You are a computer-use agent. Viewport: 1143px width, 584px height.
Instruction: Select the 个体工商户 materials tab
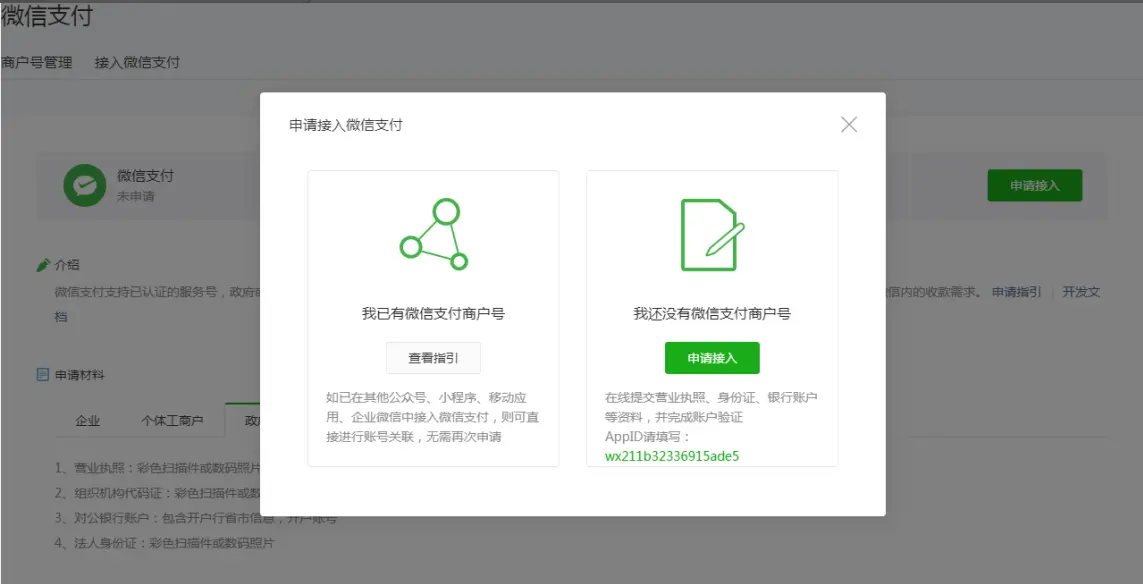tap(171, 421)
